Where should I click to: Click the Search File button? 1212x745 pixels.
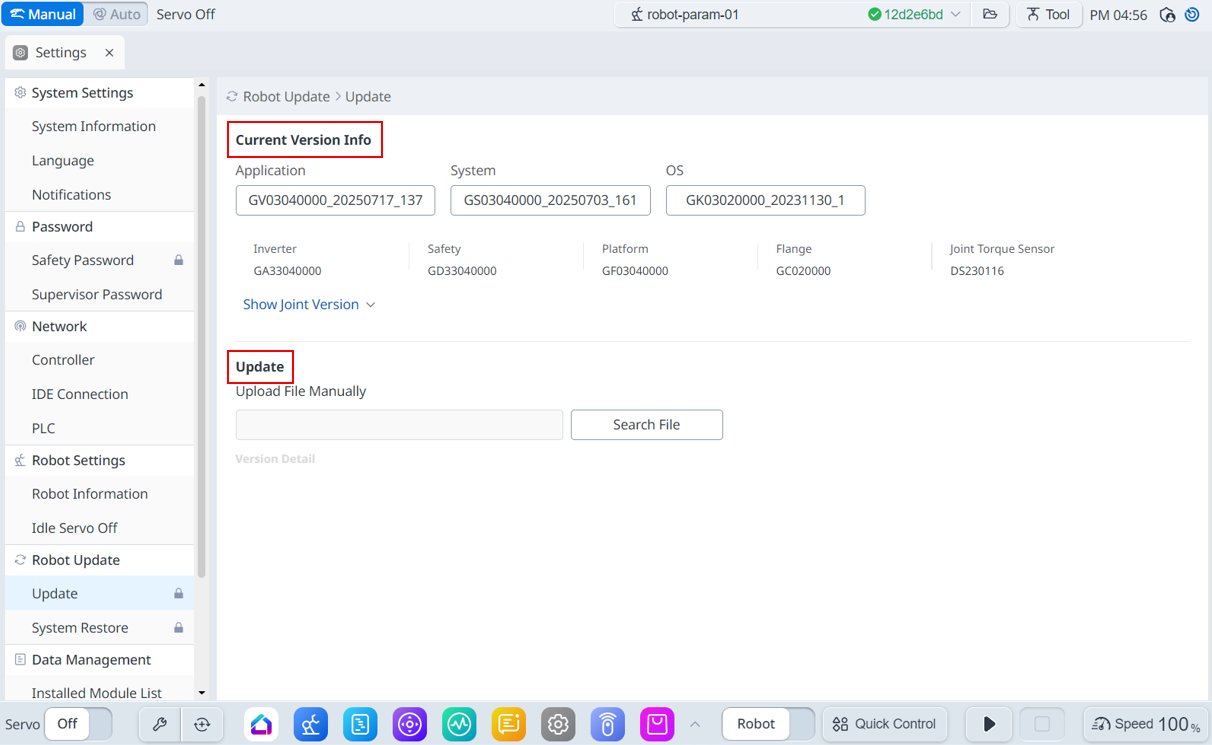coord(646,425)
